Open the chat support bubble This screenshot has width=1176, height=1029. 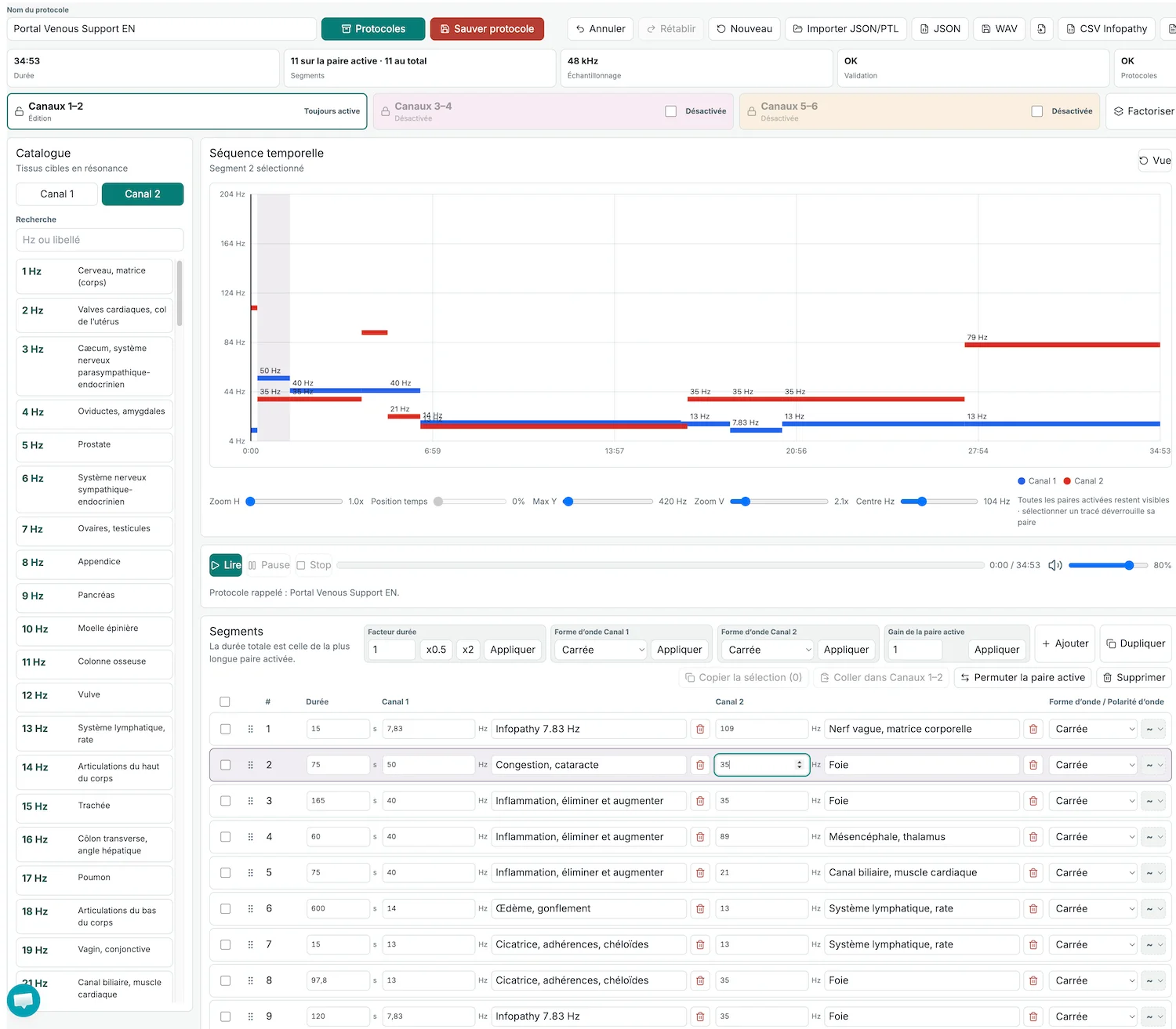coord(24,1000)
